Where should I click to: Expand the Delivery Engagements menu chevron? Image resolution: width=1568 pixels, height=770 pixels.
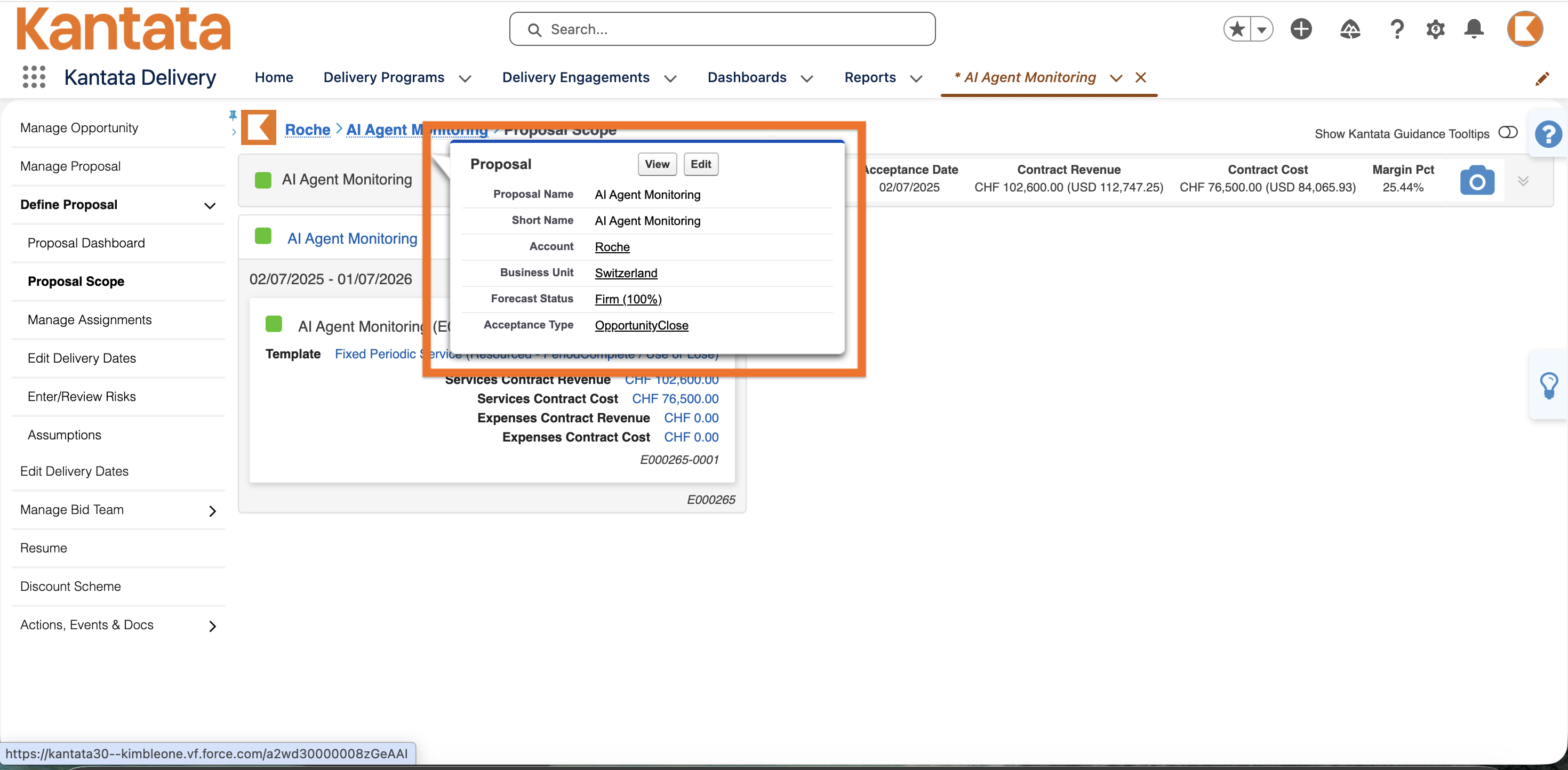click(x=670, y=78)
